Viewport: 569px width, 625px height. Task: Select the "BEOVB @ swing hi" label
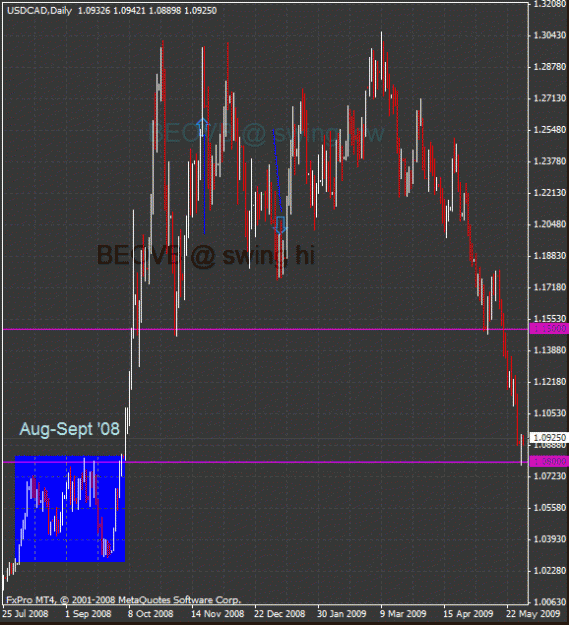click(206, 255)
